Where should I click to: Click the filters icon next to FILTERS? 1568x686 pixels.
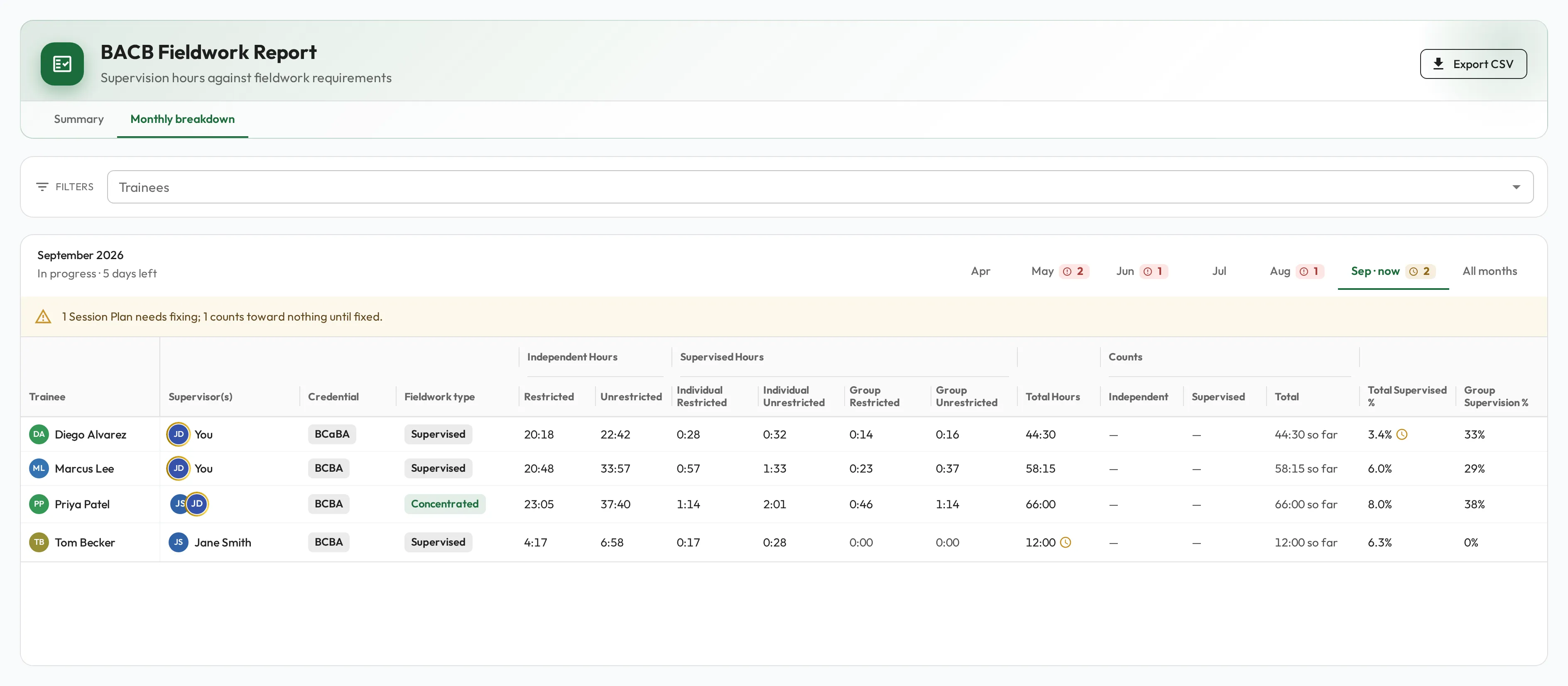pos(42,187)
